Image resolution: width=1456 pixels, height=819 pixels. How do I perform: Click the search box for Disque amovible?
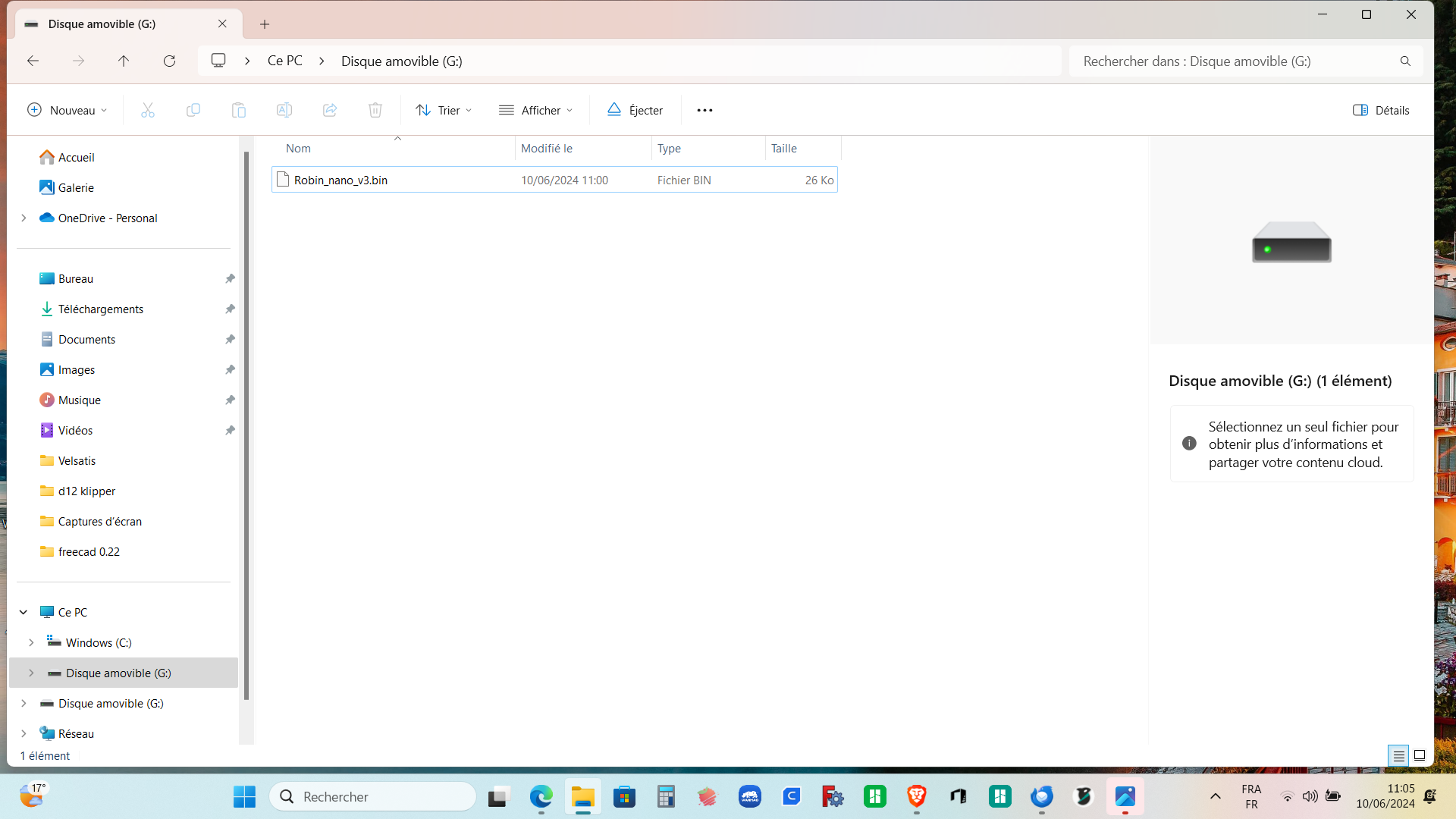[1236, 61]
